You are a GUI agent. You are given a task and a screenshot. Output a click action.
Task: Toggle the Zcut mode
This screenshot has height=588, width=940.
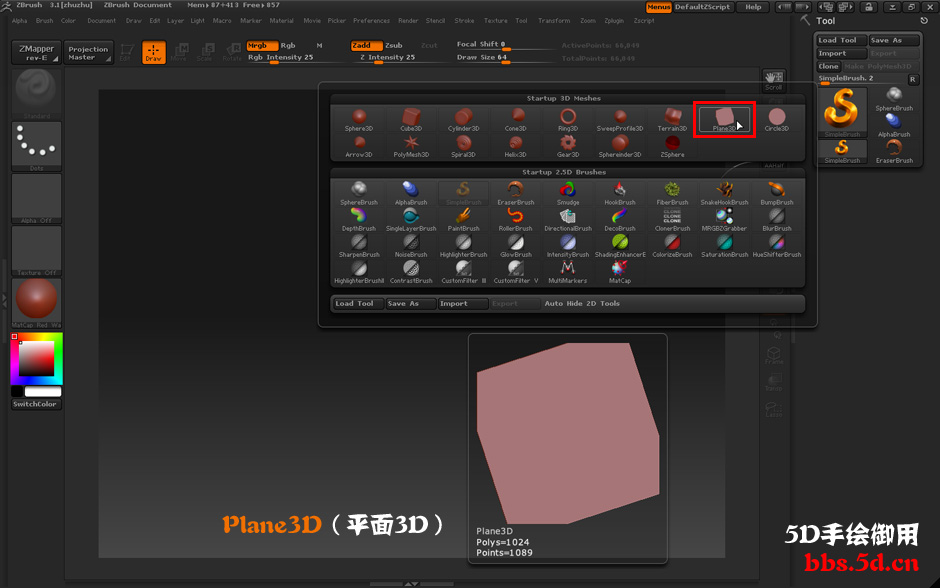pos(429,46)
